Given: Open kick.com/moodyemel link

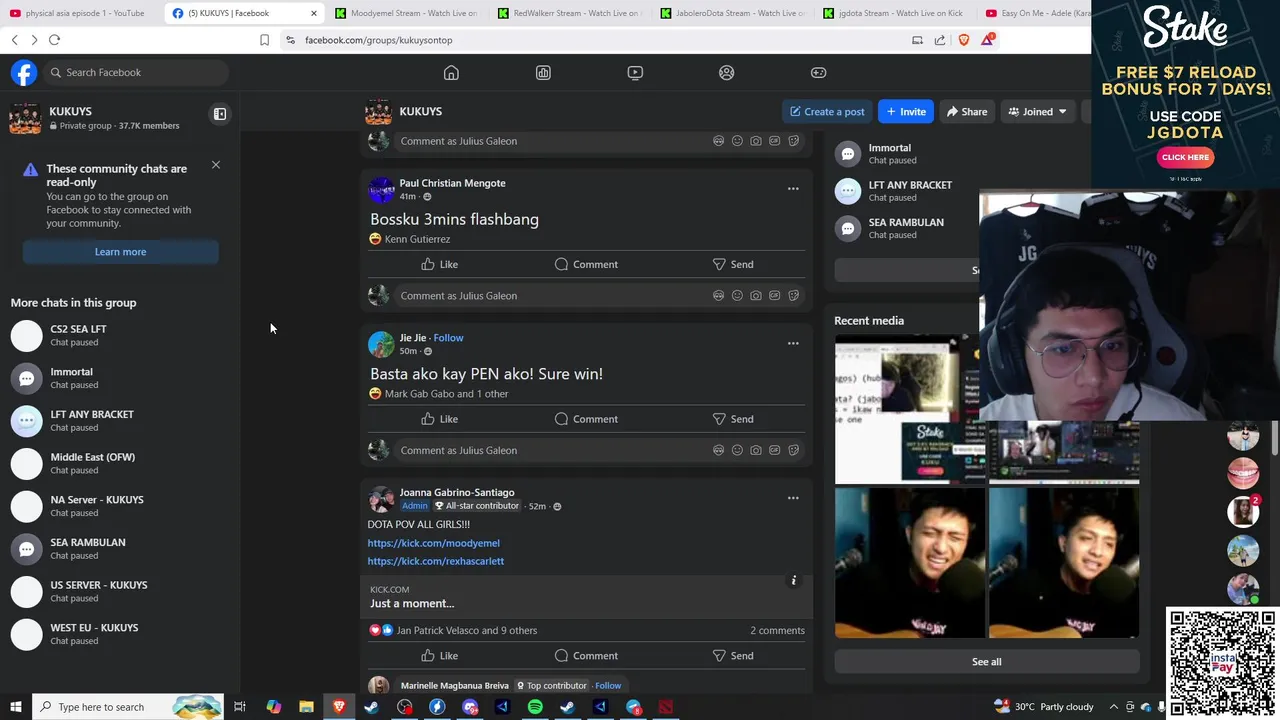Looking at the screenshot, I should point(433,543).
